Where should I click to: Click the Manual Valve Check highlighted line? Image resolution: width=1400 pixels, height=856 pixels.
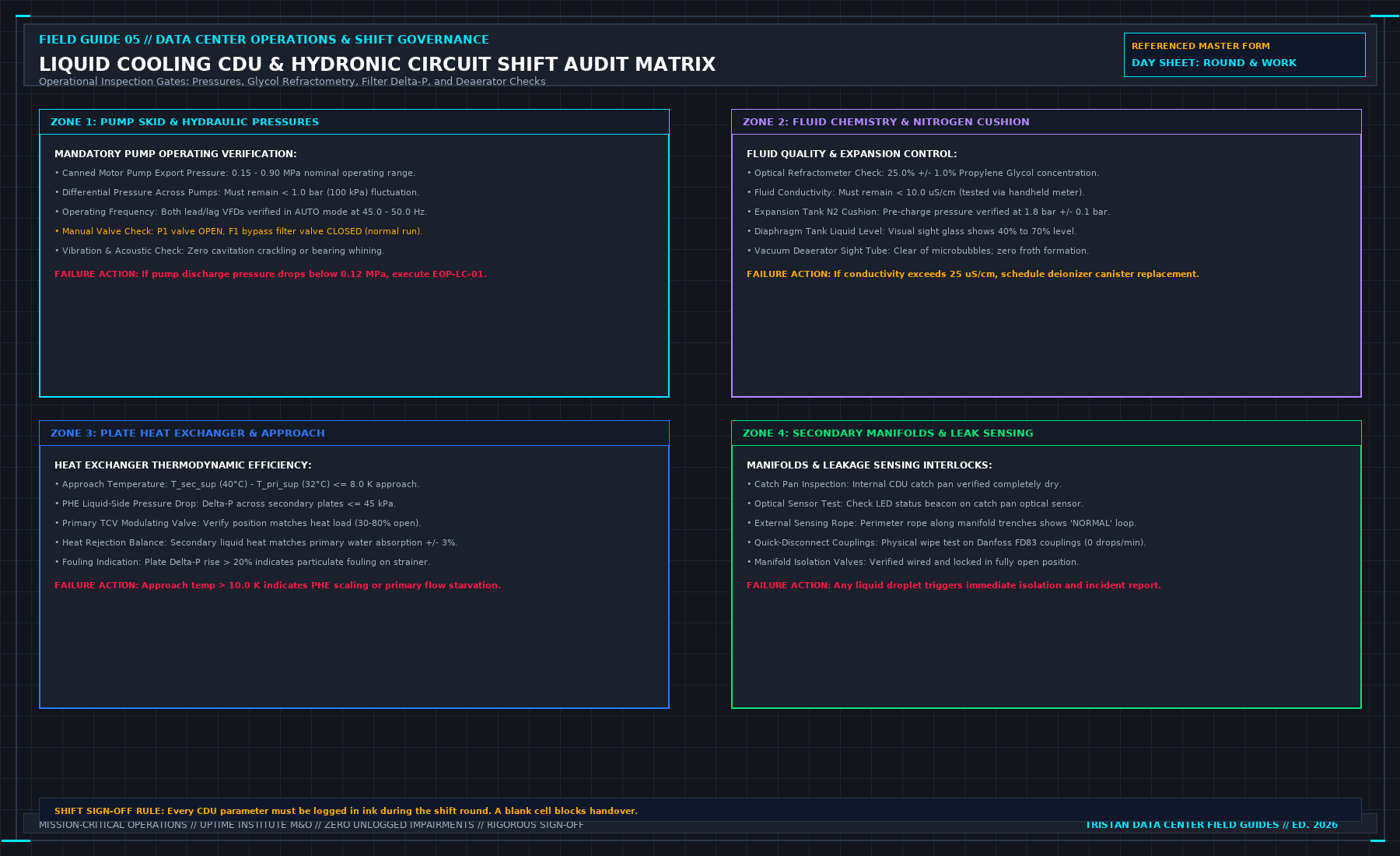(x=239, y=231)
